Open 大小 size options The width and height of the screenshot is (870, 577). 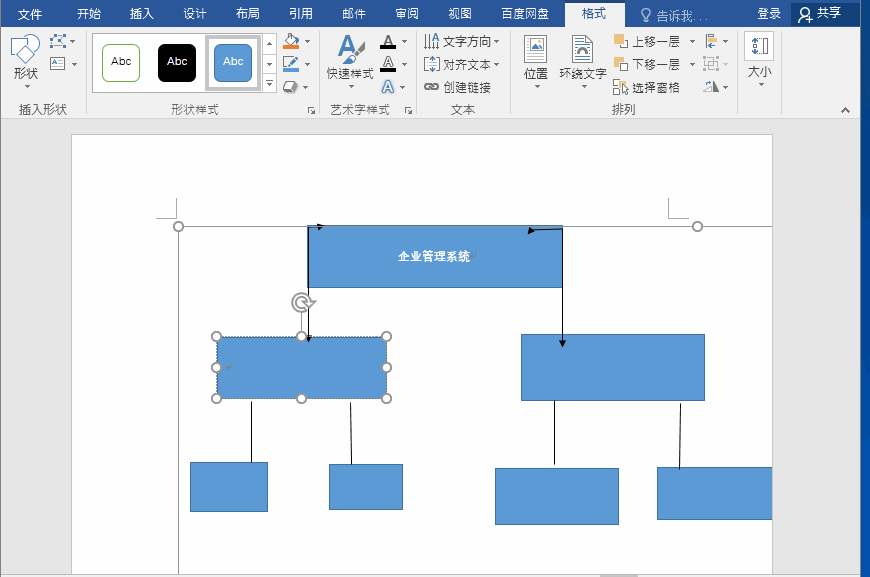coord(759,61)
